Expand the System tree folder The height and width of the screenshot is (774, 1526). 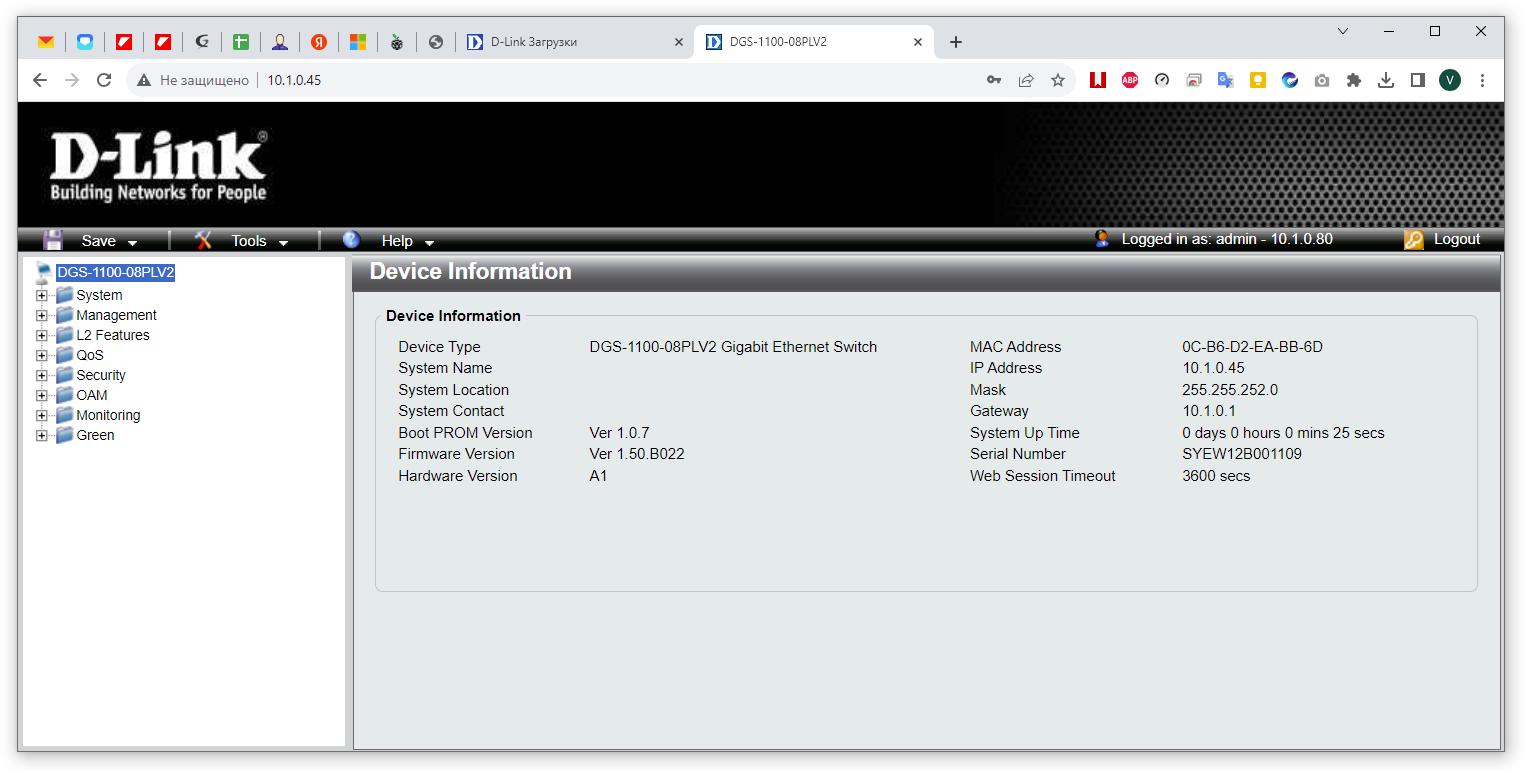(x=41, y=295)
